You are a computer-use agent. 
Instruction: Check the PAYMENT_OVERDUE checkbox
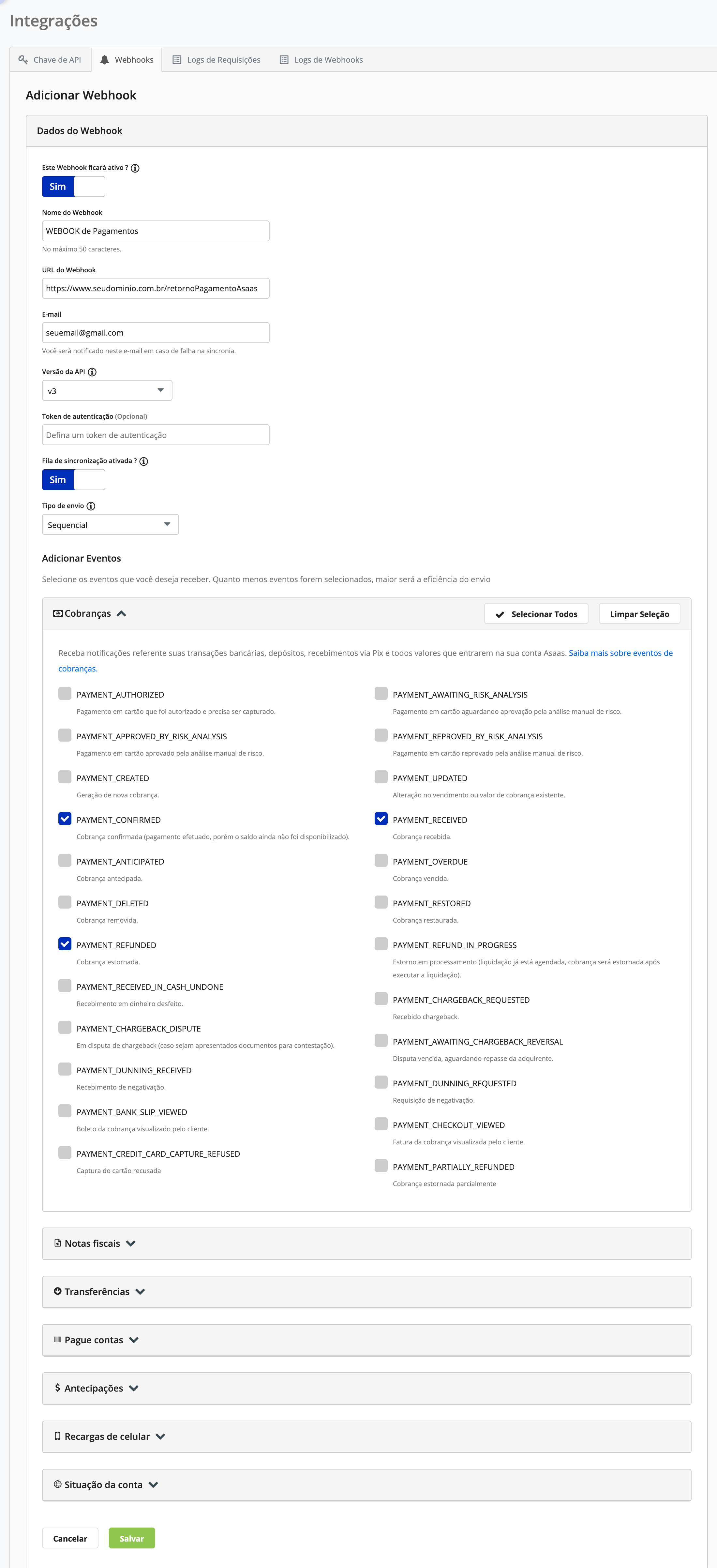pyautogui.click(x=381, y=860)
